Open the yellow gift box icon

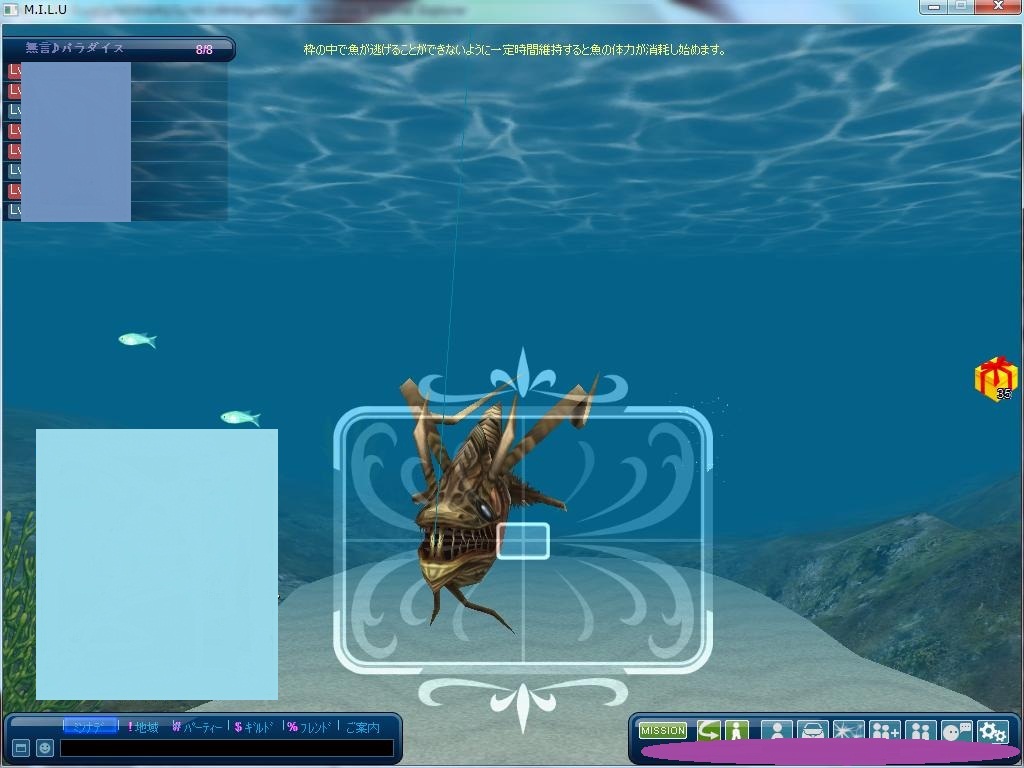995,378
